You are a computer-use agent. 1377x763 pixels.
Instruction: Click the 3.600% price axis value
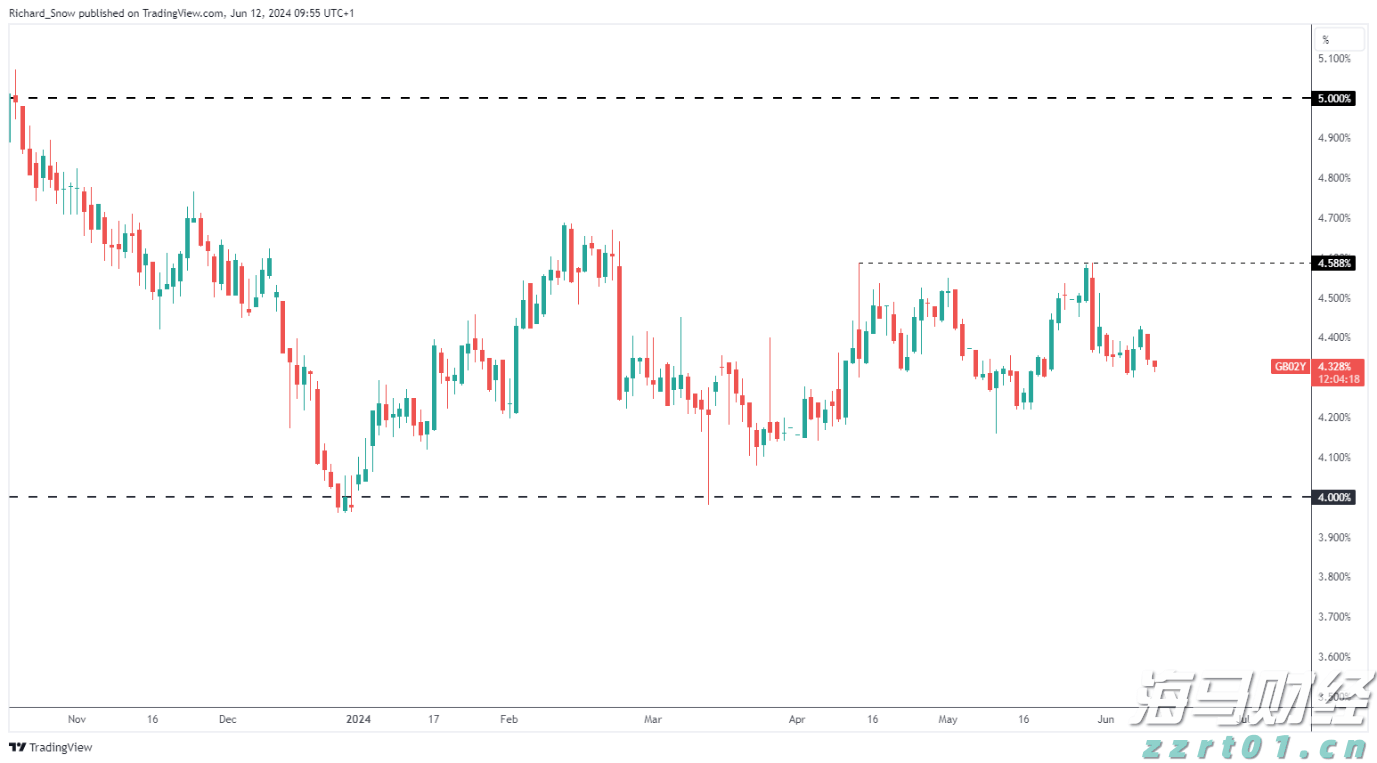tap(1334, 657)
